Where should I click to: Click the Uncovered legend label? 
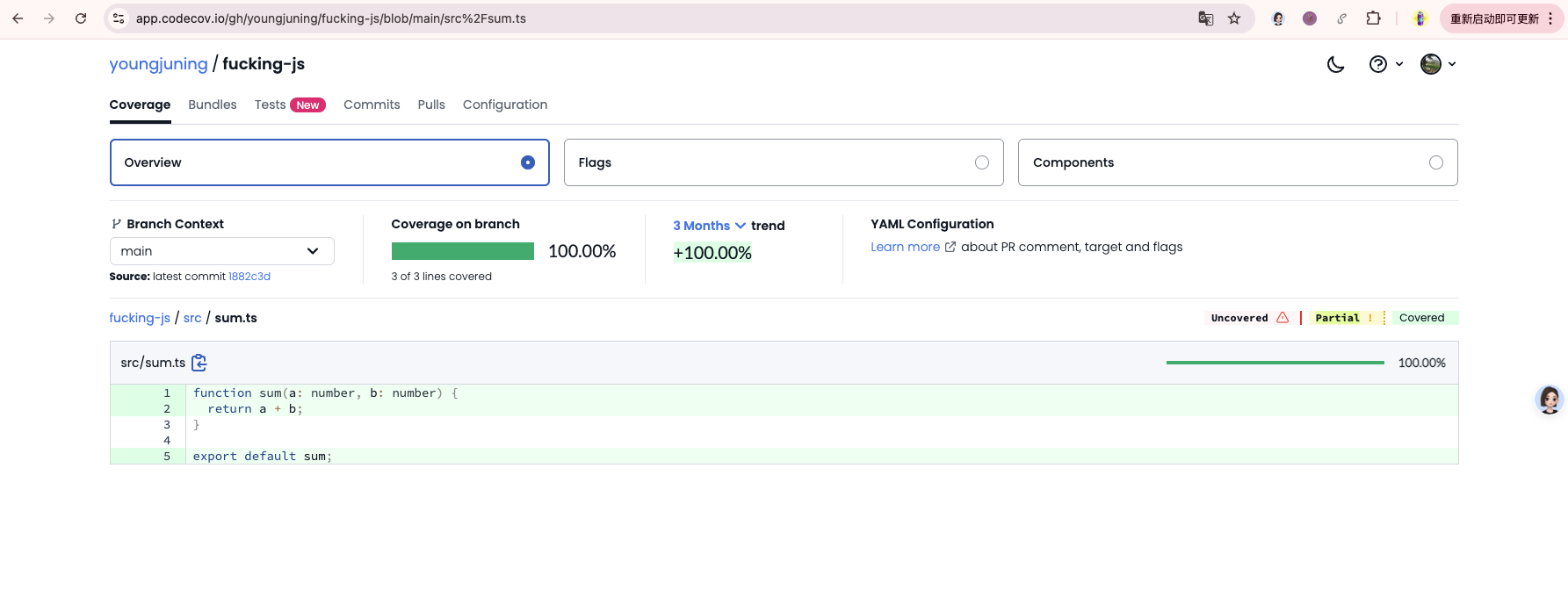[1239, 318]
